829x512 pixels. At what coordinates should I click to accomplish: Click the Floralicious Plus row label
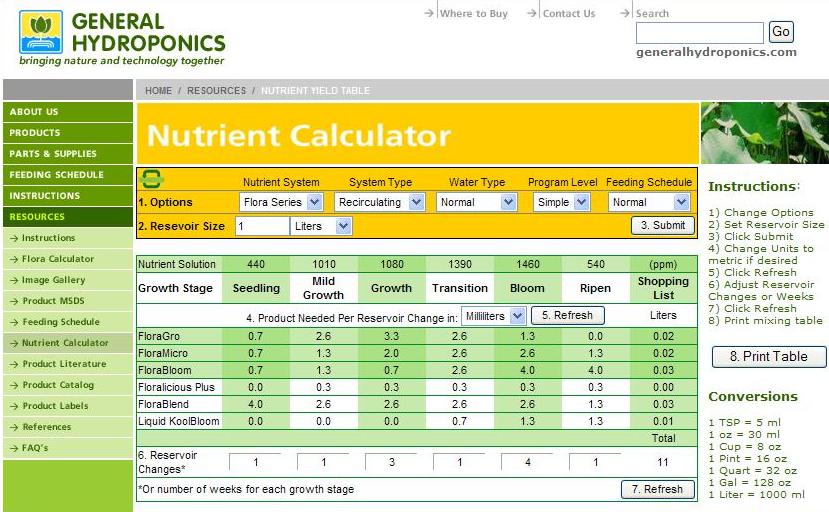coord(176,387)
